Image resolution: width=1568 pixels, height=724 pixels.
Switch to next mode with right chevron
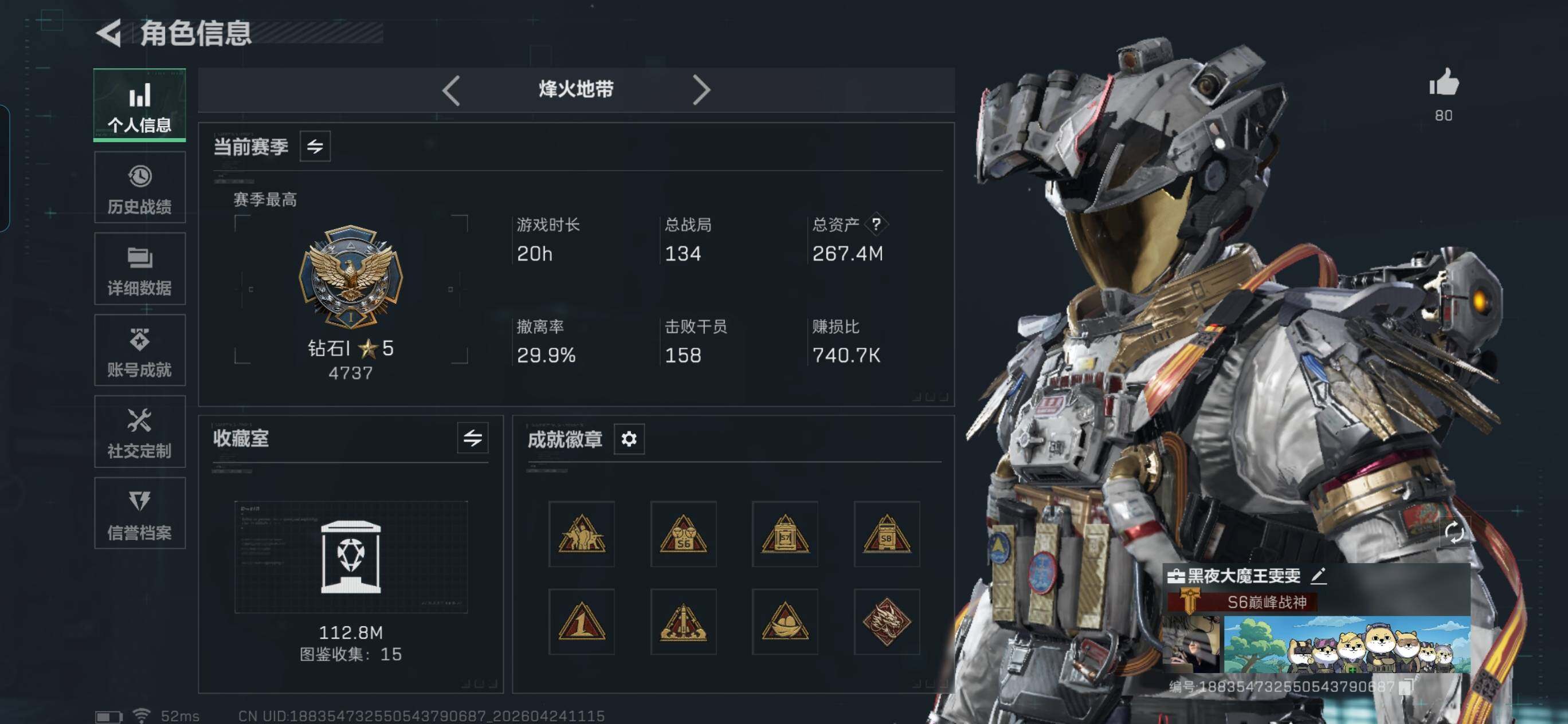point(702,91)
